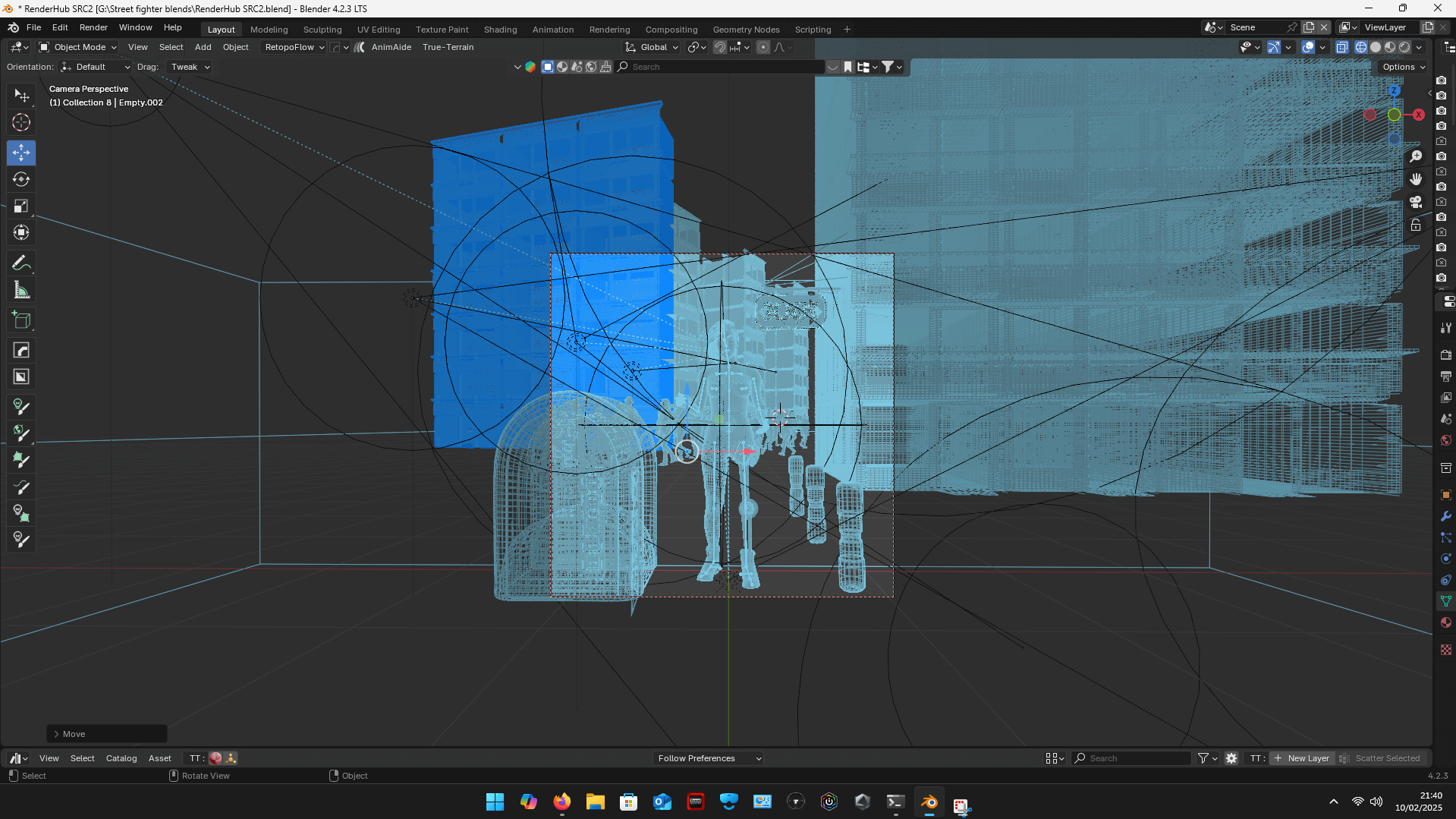The image size is (1456, 819).
Task: Click the outliner search field
Action: (x=721, y=67)
